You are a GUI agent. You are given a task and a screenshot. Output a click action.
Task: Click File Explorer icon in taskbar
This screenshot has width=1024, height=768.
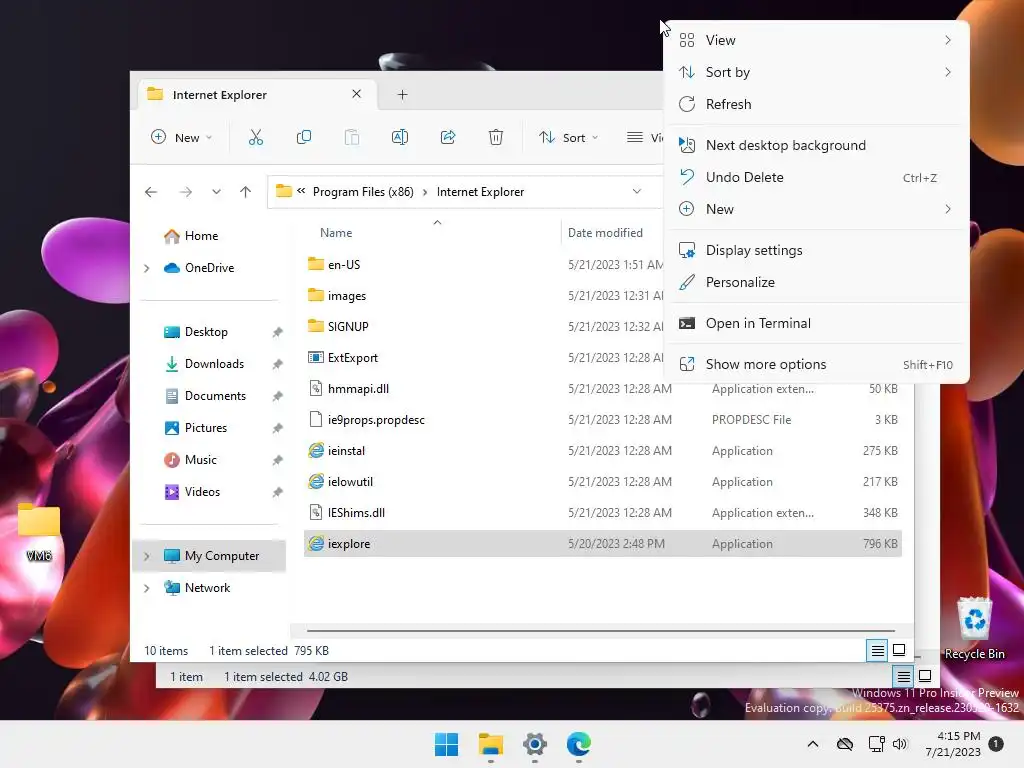pyautogui.click(x=490, y=744)
